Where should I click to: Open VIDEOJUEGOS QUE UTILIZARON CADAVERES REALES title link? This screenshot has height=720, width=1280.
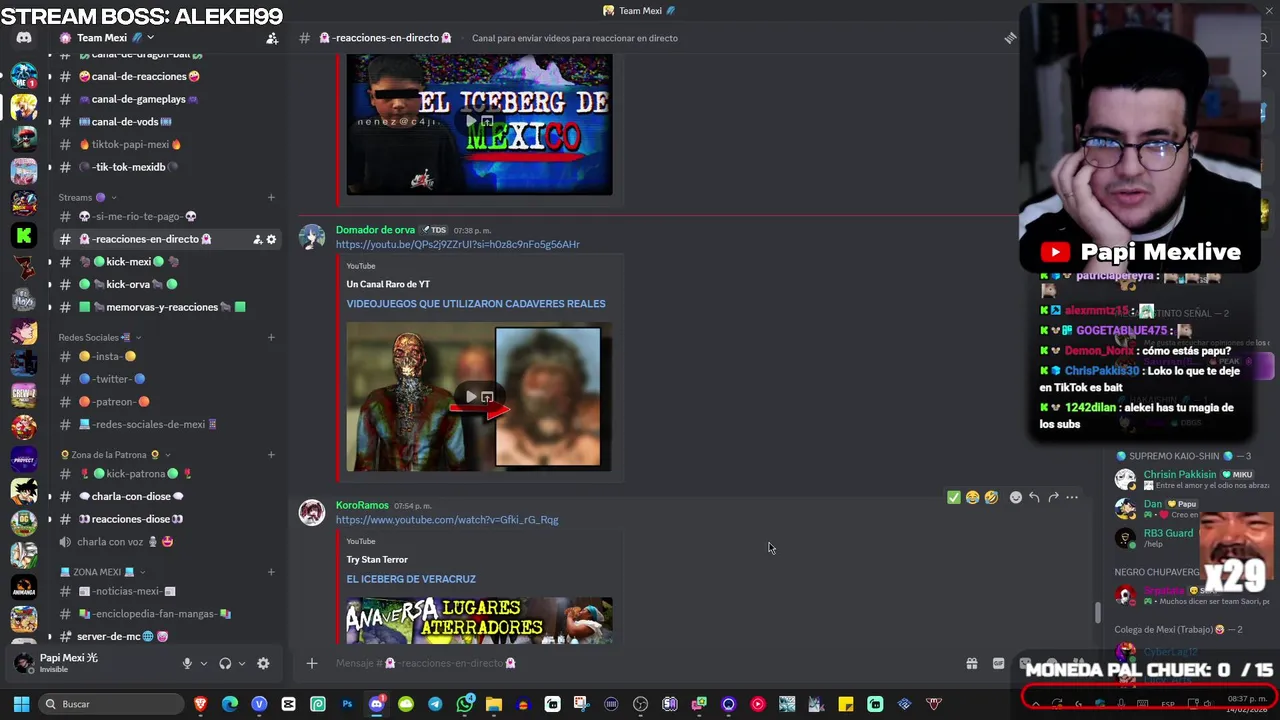pos(476,304)
